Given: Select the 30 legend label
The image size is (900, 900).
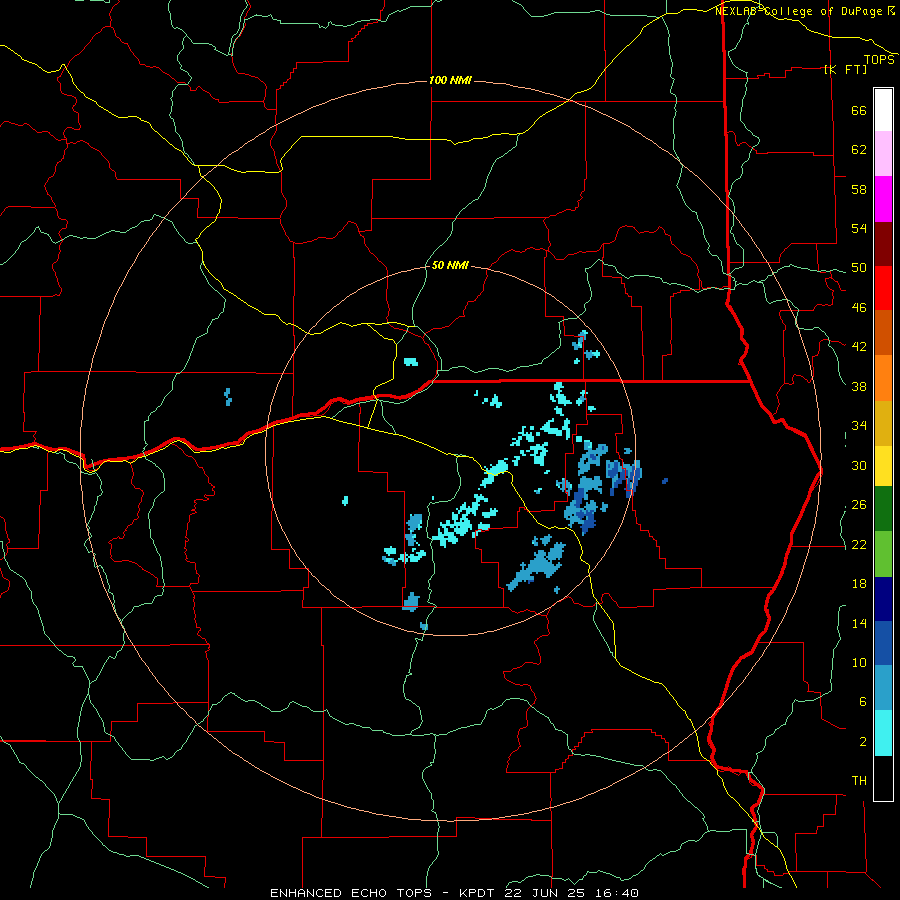Looking at the screenshot, I should (859, 465).
